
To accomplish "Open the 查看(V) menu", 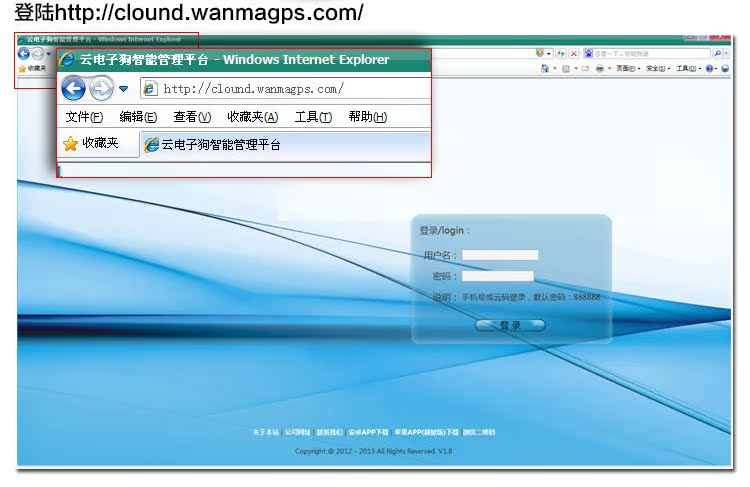I will tap(192, 117).
